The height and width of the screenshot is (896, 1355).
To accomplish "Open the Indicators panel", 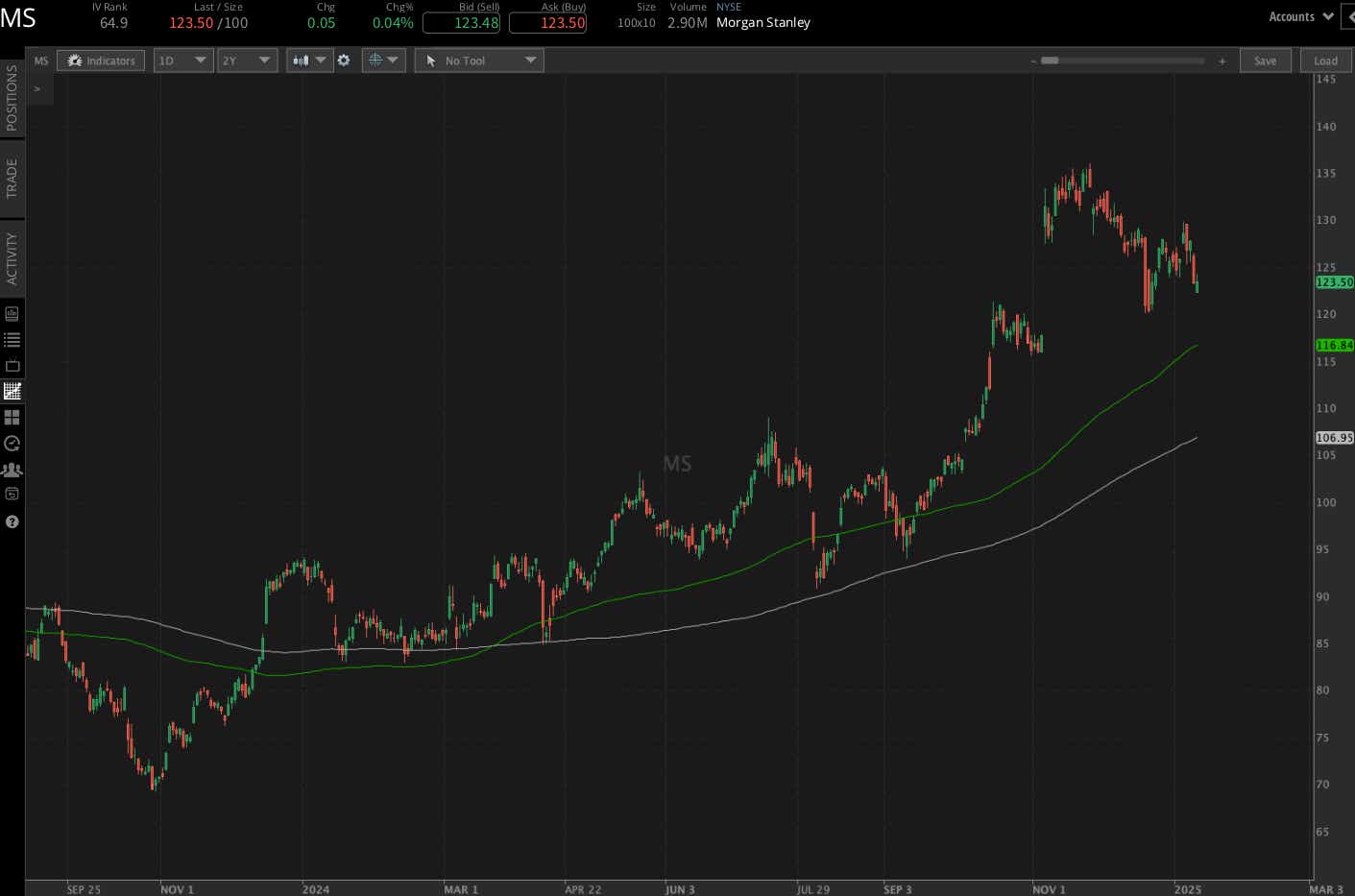I will click(x=101, y=60).
